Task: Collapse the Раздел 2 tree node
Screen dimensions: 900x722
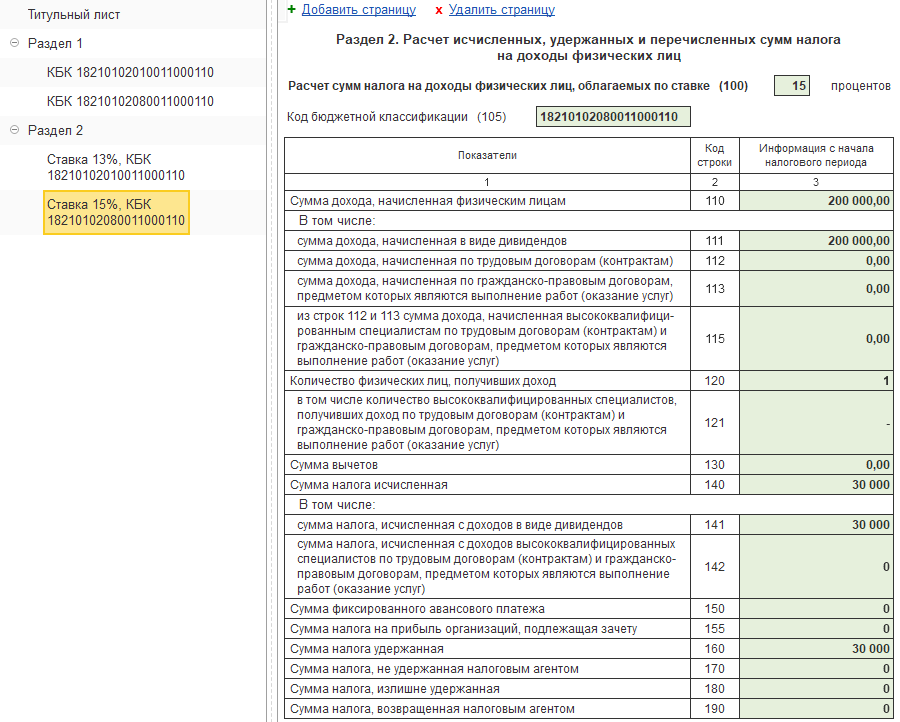Action: click(x=14, y=131)
